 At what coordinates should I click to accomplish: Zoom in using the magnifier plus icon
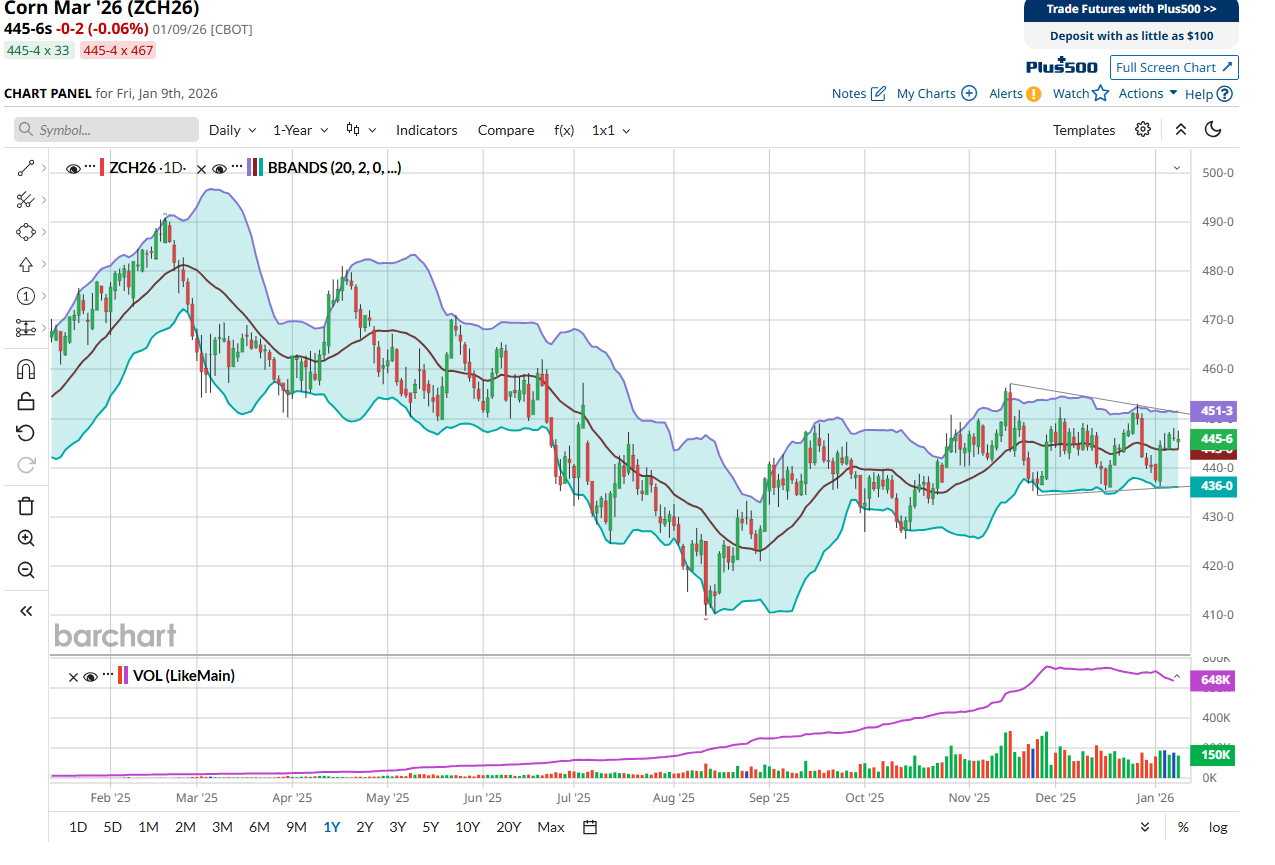tap(26, 538)
